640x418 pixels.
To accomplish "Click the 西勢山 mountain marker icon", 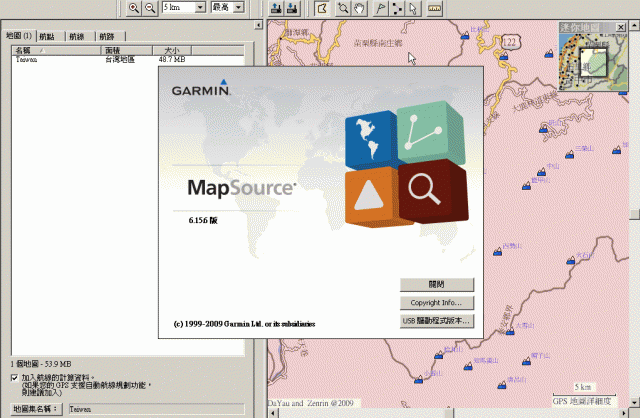I will click(498, 252).
